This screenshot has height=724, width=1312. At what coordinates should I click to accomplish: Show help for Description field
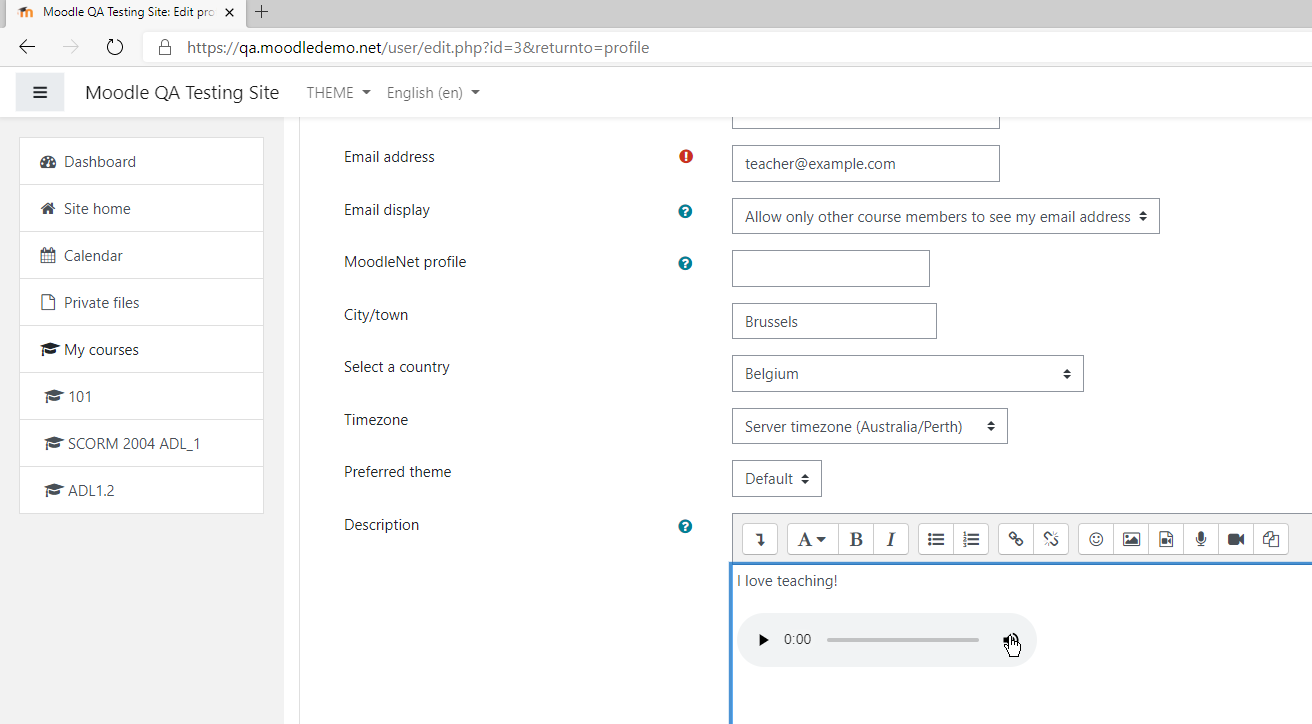(685, 526)
